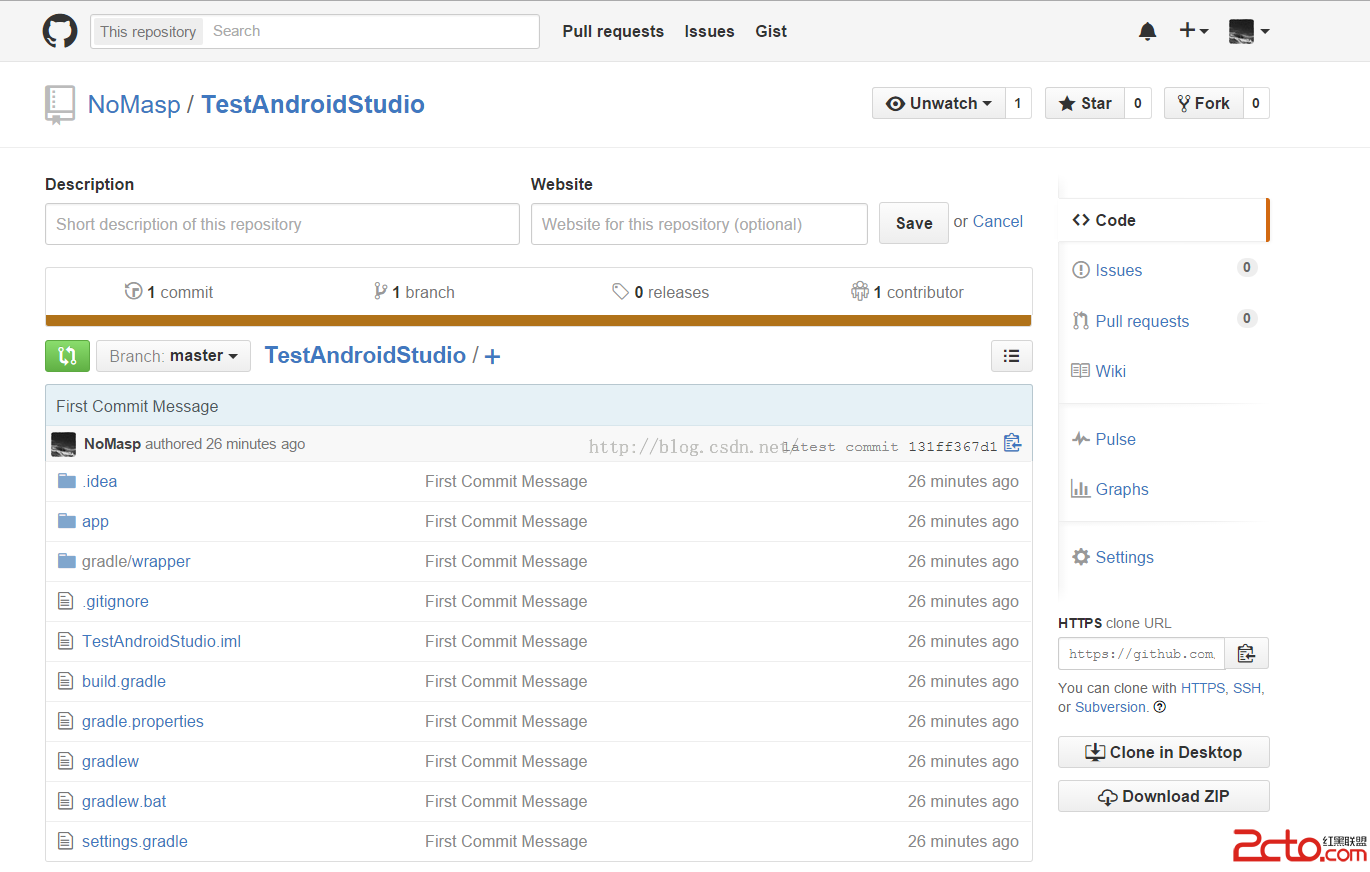Click file icon for TestAndroidStudio.iml

click(x=66, y=641)
